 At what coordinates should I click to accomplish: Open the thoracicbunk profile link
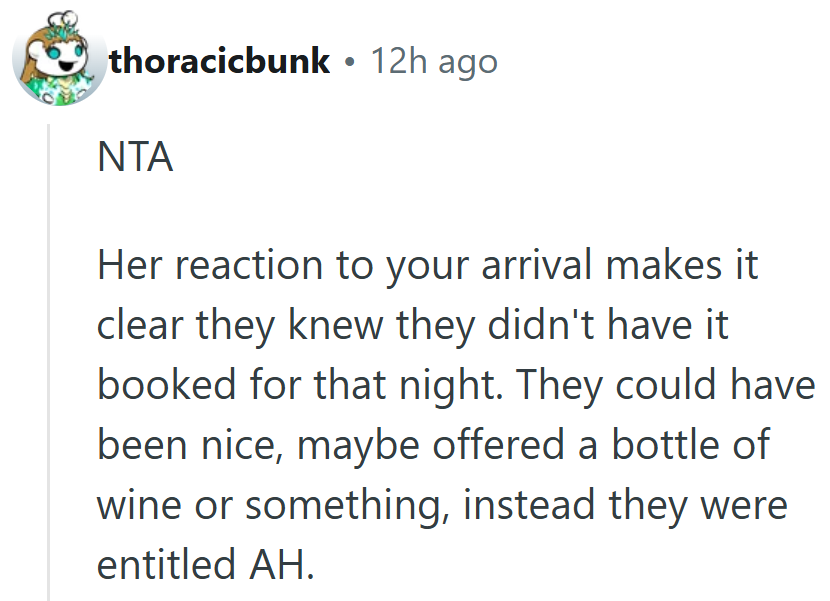click(x=219, y=62)
